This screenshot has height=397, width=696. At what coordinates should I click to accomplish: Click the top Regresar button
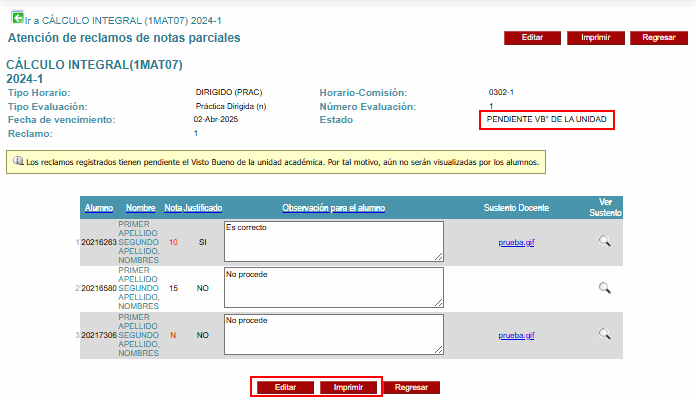[659, 38]
